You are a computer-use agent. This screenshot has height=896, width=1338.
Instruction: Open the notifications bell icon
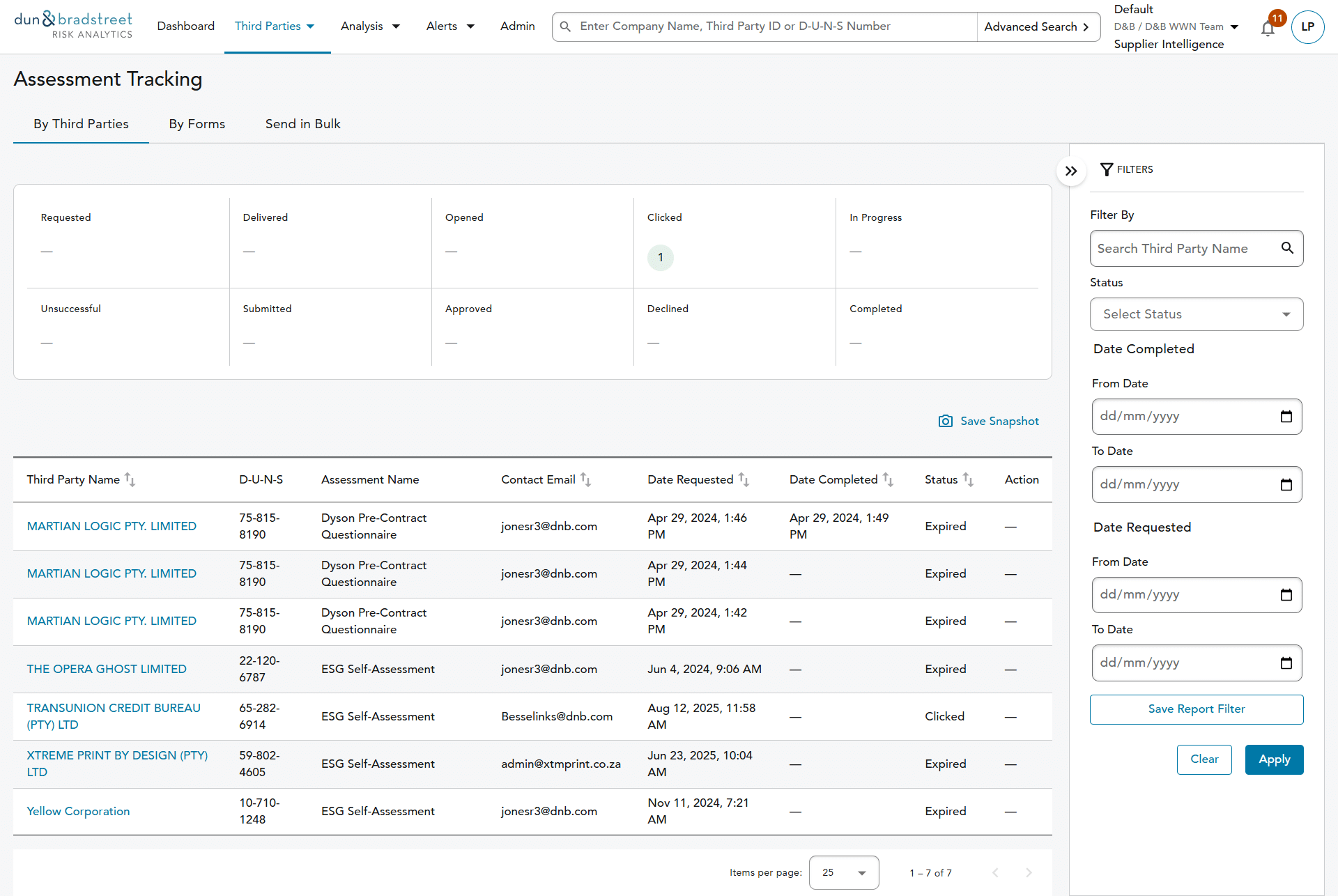click(x=1268, y=29)
